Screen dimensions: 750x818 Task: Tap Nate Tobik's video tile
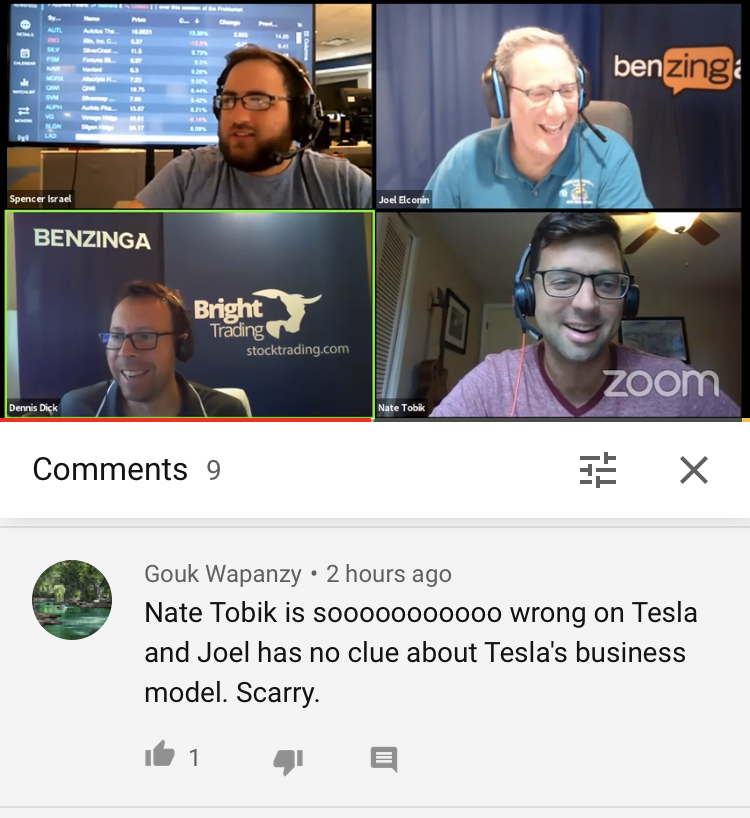point(559,314)
